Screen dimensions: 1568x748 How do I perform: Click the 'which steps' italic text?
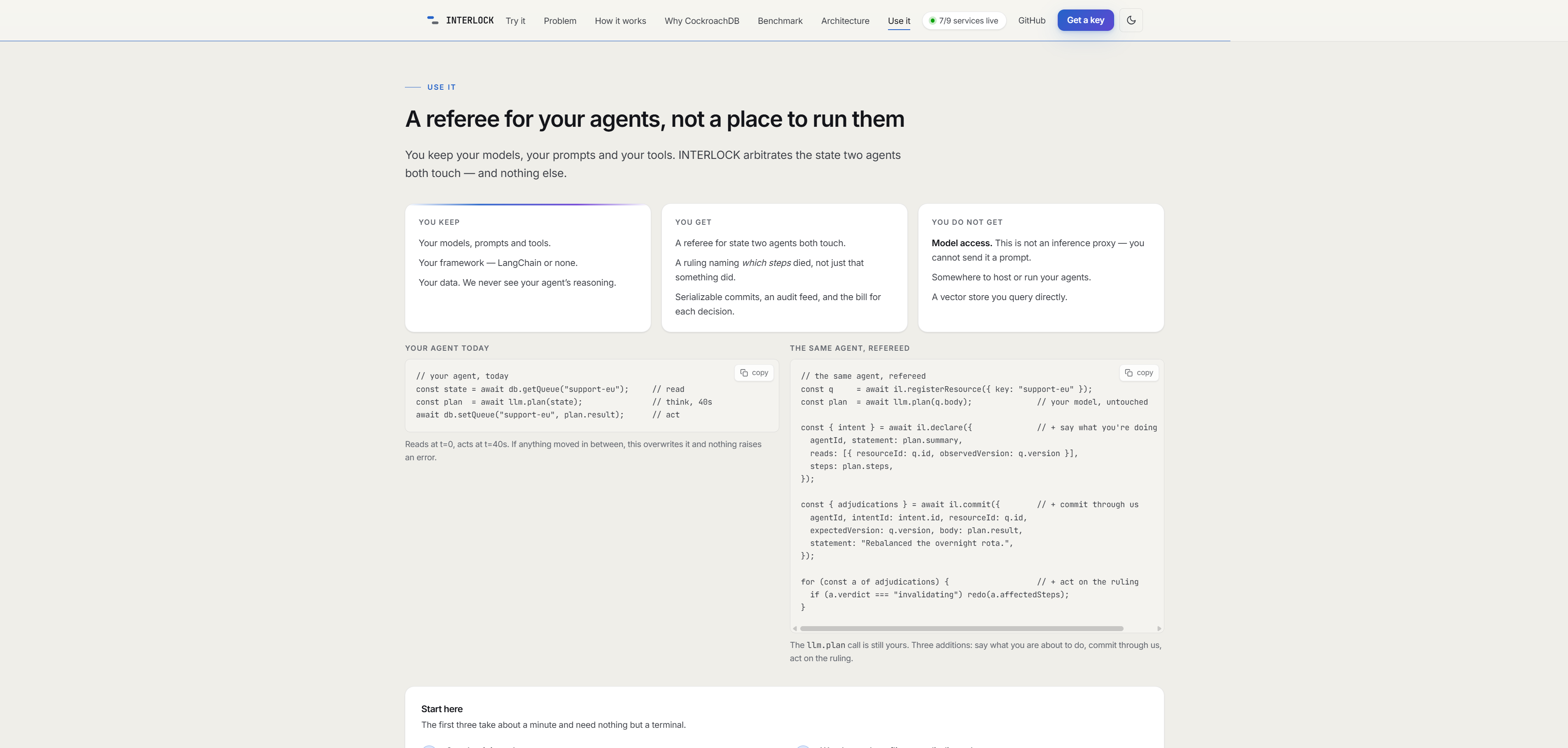tap(766, 263)
